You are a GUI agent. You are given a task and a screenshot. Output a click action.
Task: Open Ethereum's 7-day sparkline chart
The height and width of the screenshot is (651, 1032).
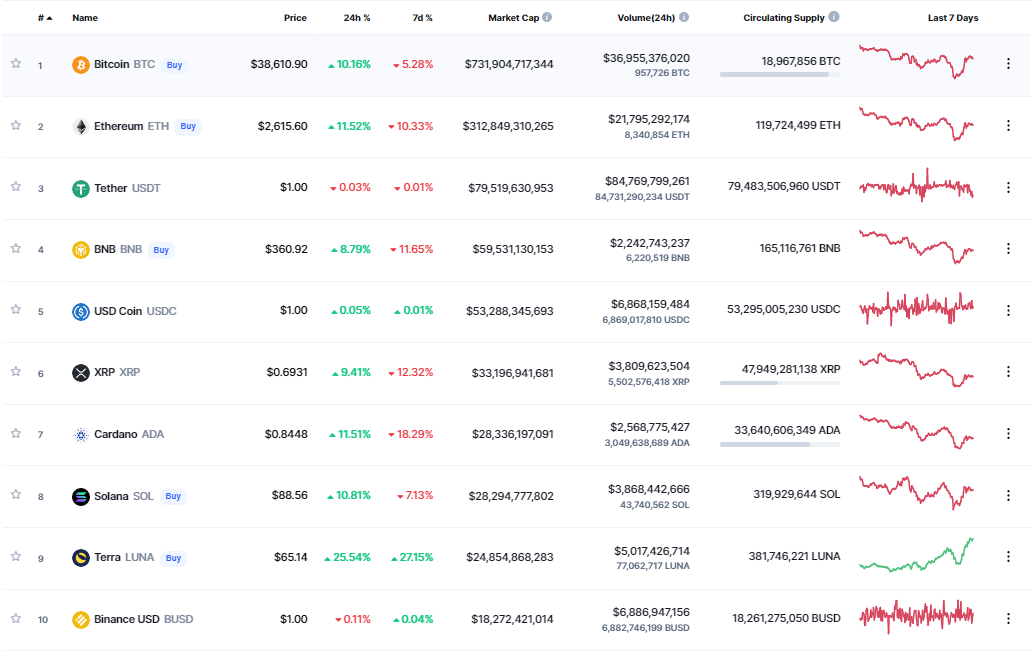click(x=916, y=124)
